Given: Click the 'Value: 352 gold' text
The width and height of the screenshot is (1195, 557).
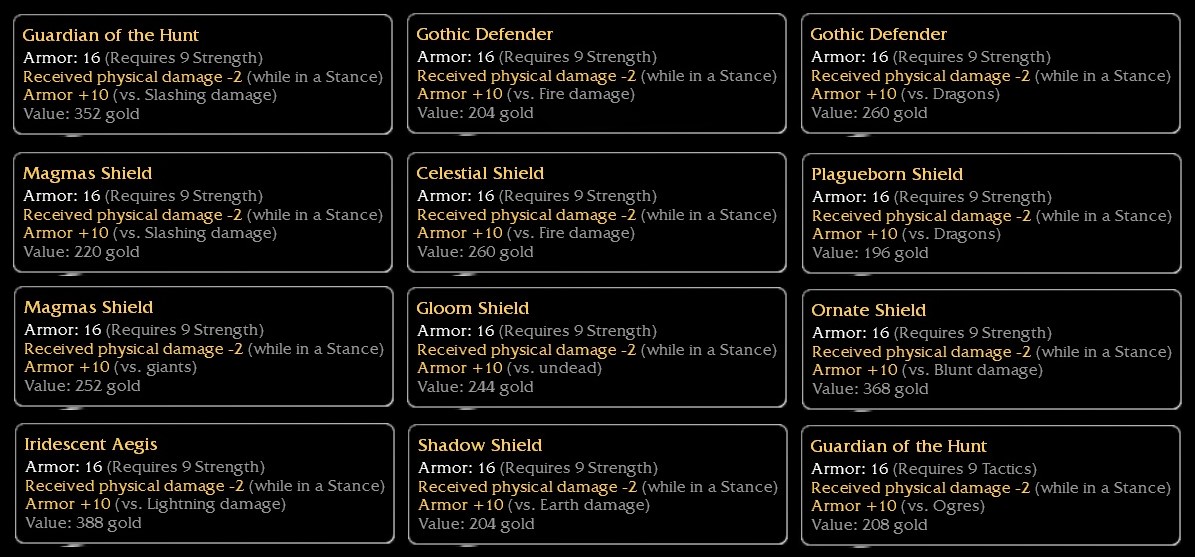Looking at the screenshot, I should pyautogui.click(x=81, y=113).
